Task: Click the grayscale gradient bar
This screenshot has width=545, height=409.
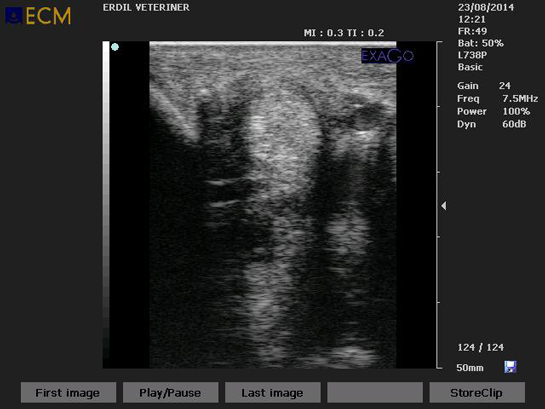Action: (106, 204)
